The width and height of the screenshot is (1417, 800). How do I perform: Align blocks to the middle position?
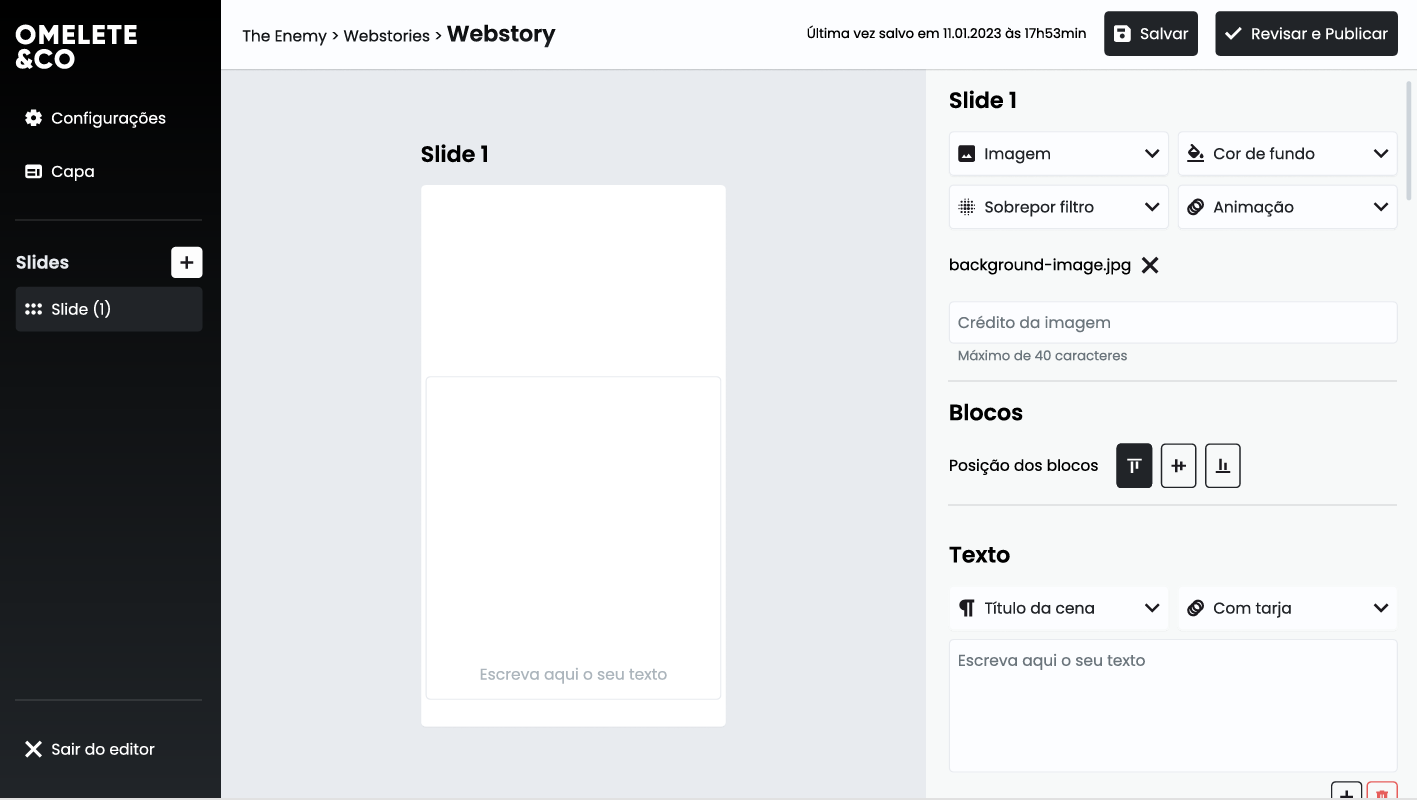pos(1178,465)
